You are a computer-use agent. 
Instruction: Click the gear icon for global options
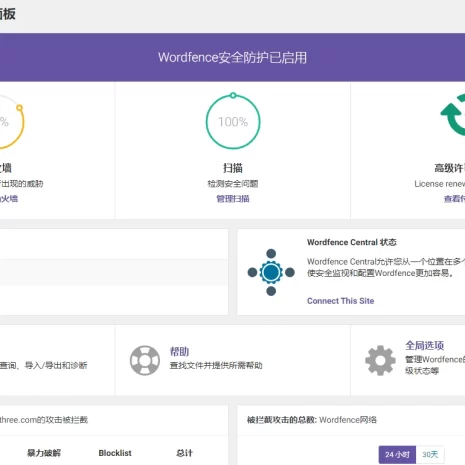[x=380, y=360]
